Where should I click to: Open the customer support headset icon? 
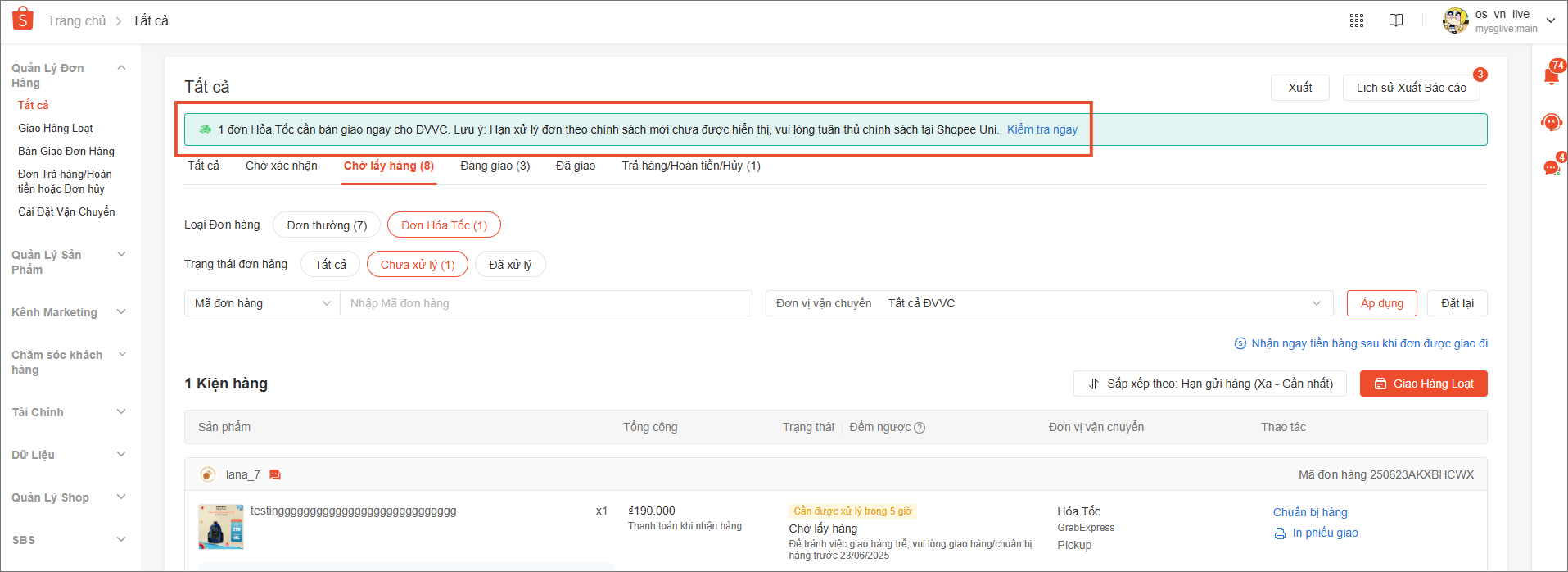[1551, 122]
